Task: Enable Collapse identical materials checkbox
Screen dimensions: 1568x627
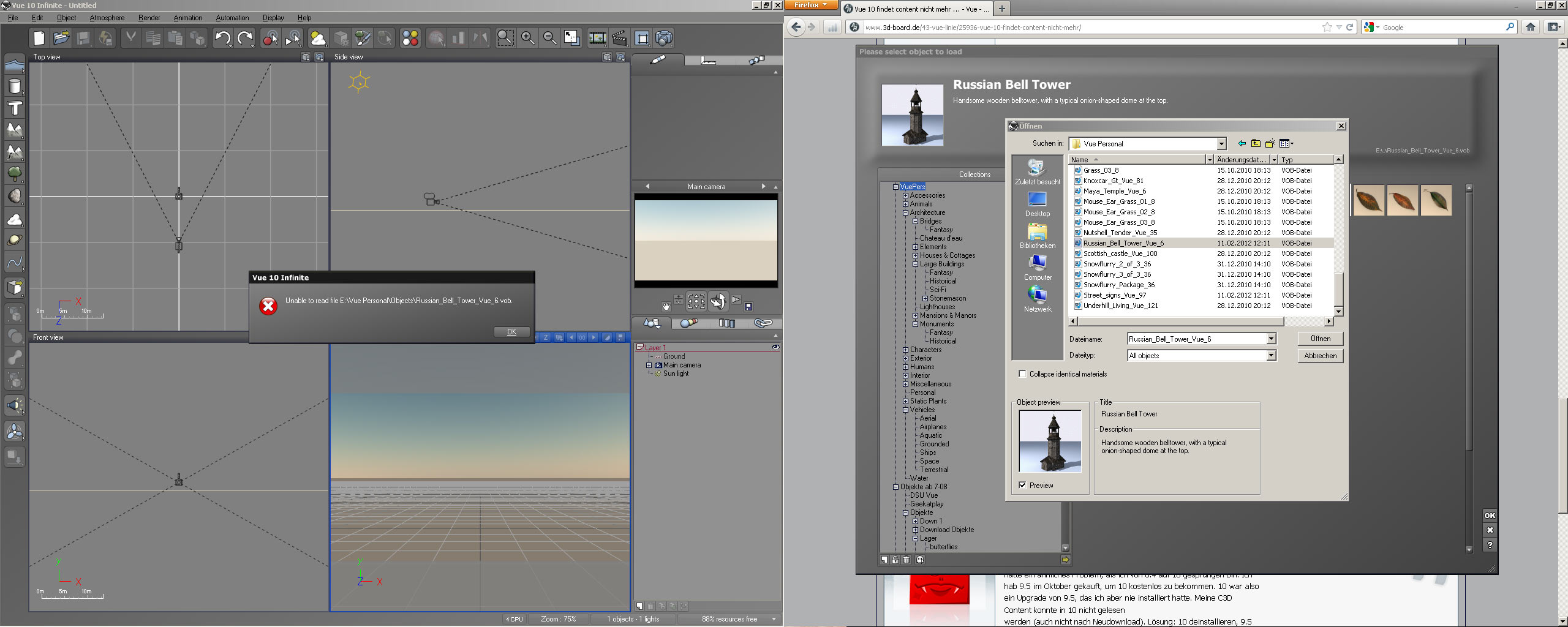Action: tap(1022, 374)
